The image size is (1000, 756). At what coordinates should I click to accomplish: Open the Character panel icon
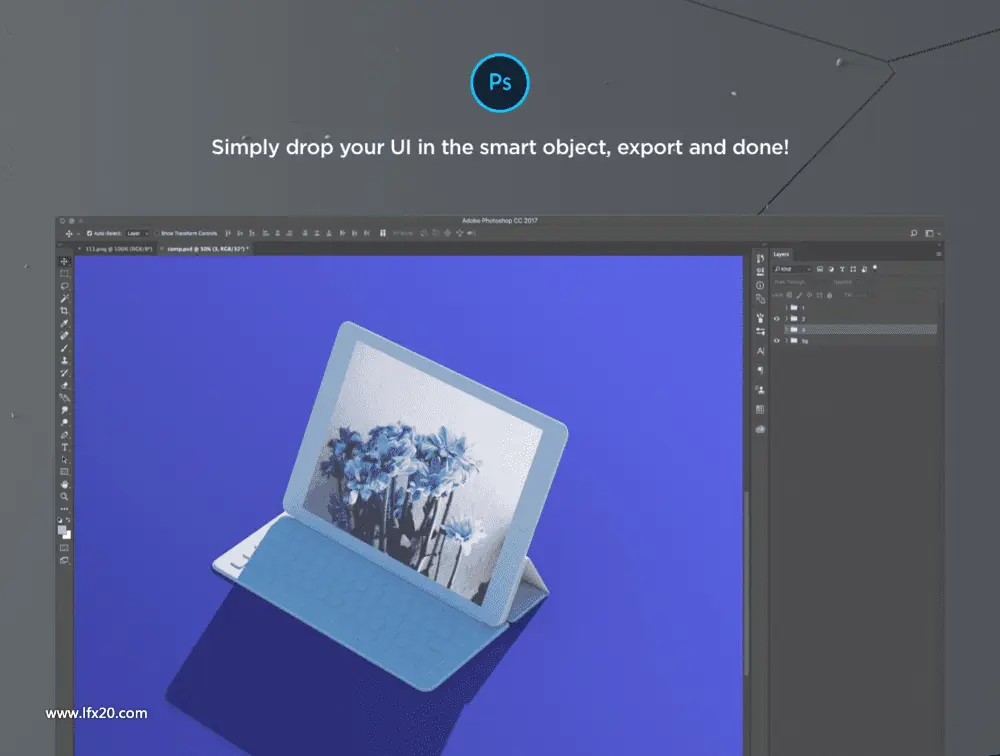[760, 352]
